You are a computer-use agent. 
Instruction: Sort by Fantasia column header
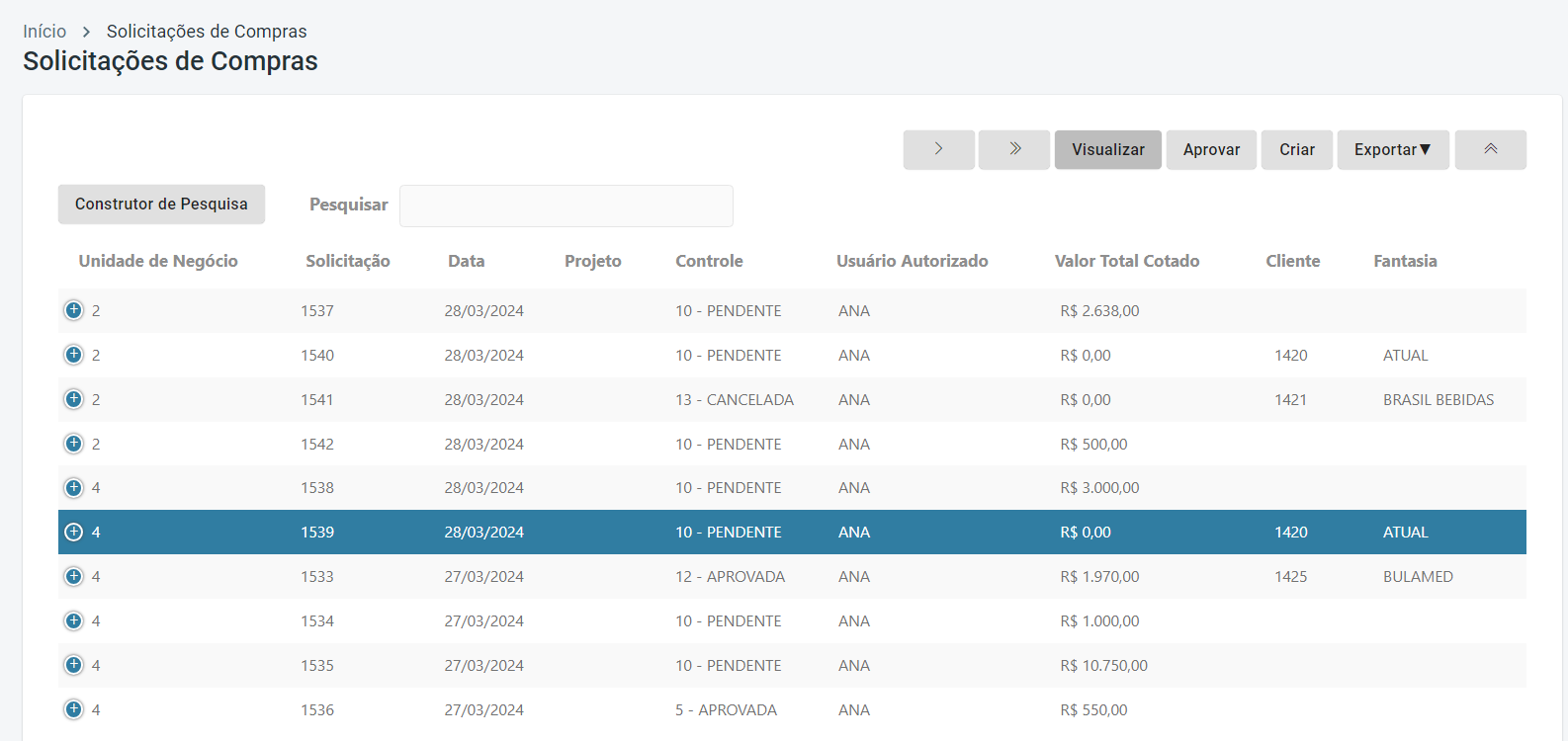tap(1405, 261)
